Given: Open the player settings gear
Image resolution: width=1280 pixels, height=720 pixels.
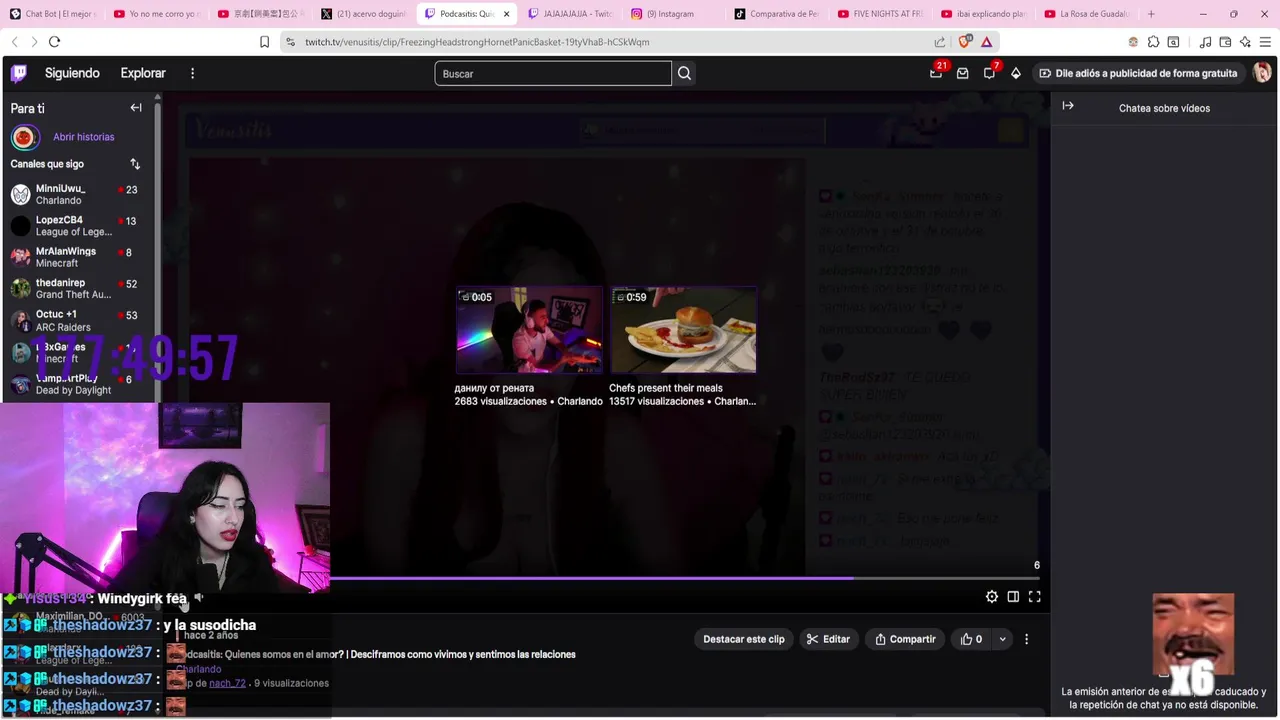Looking at the screenshot, I should pyautogui.click(x=992, y=597).
